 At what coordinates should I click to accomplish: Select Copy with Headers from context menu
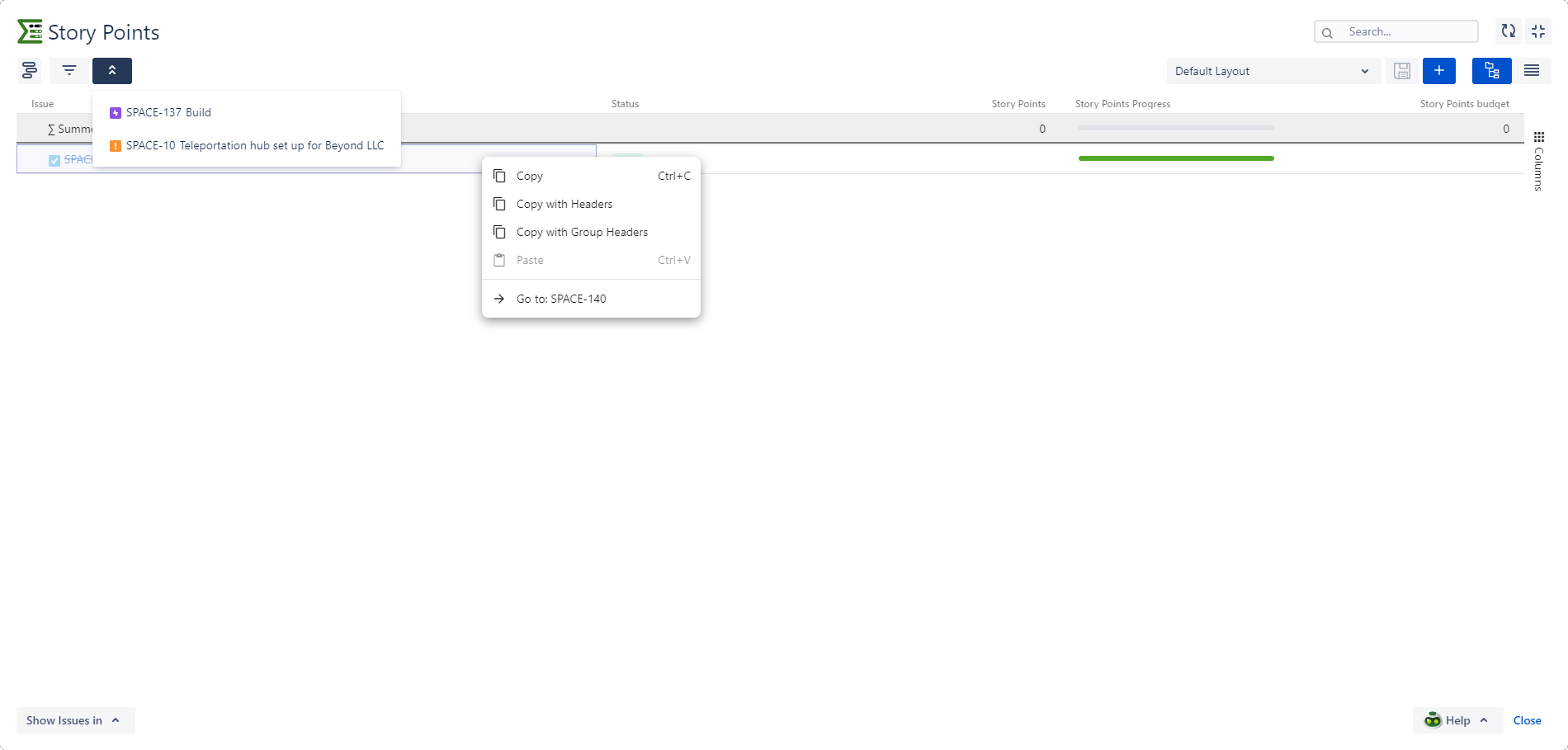click(564, 204)
